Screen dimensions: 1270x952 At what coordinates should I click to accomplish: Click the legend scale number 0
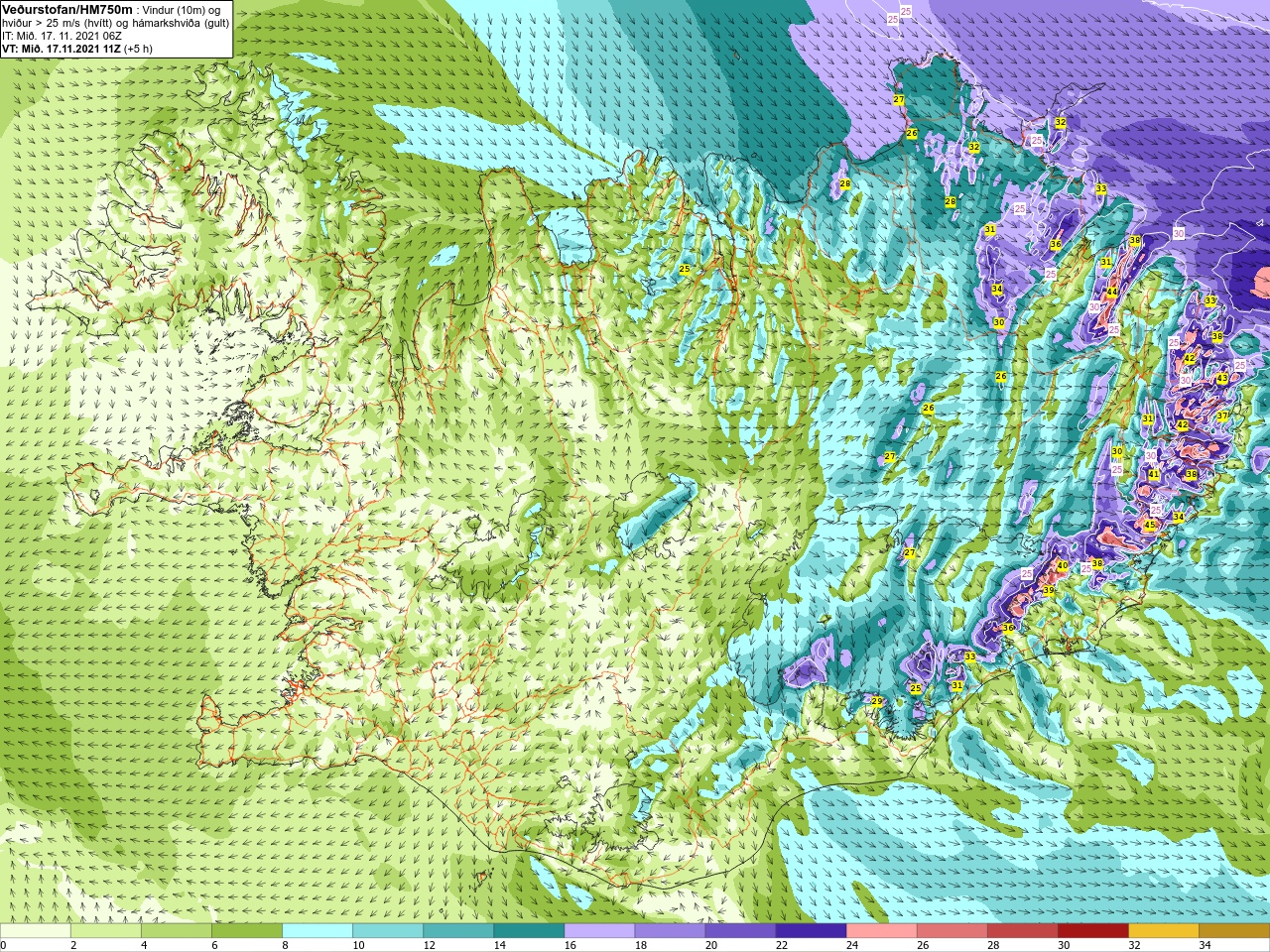coord(4,945)
